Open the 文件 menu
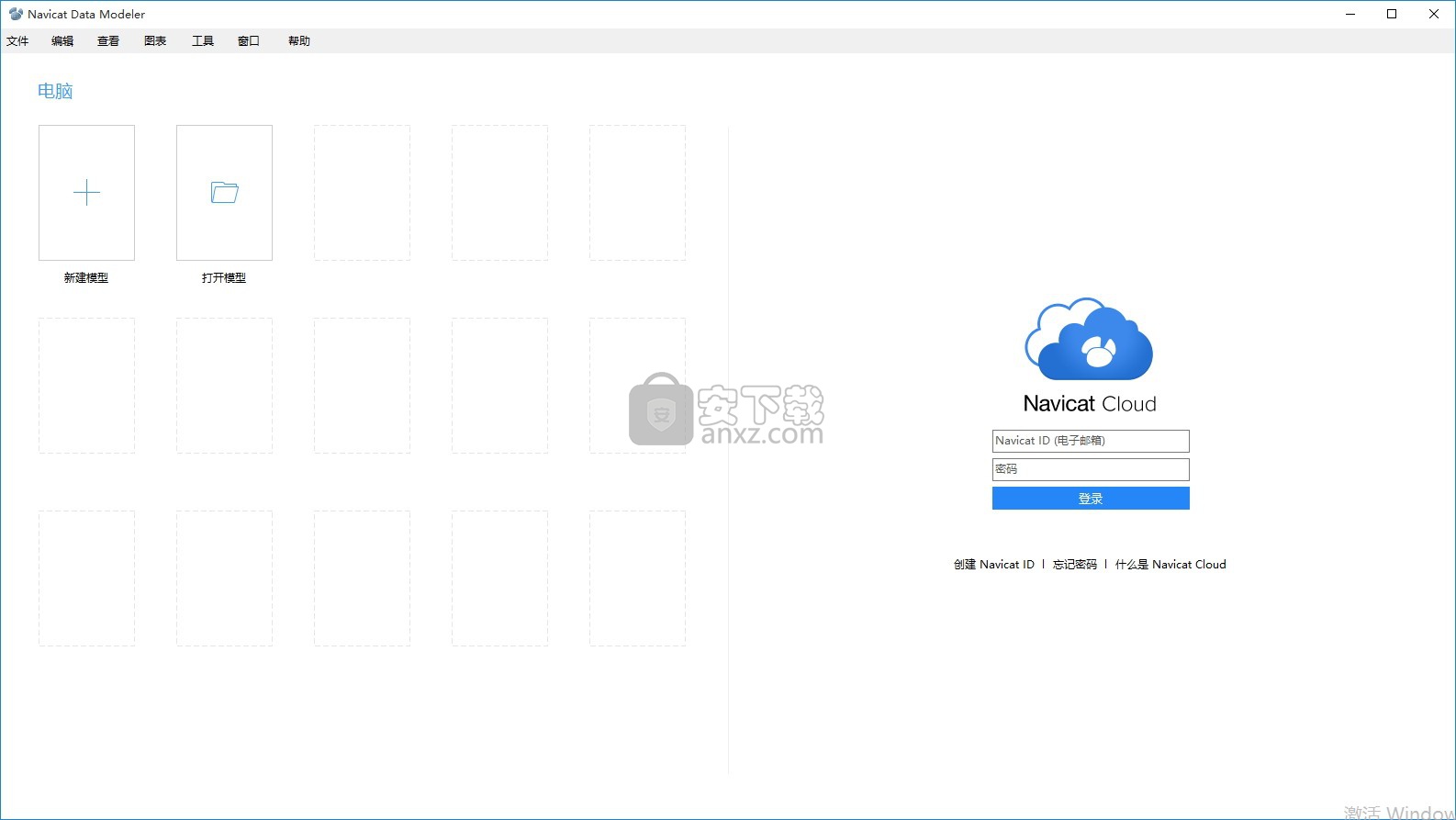 [17, 41]
